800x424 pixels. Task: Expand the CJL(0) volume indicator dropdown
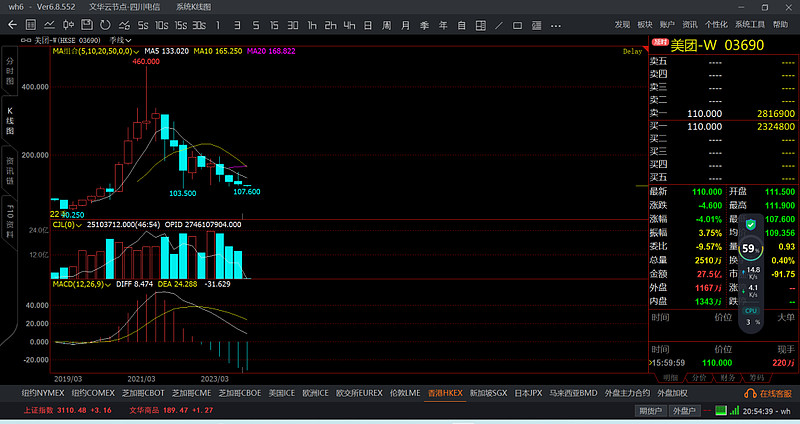click(67, 225)
